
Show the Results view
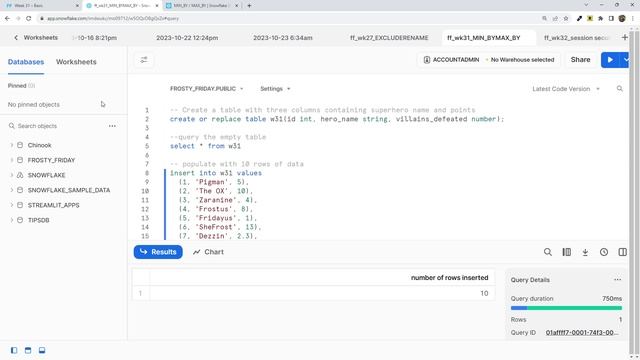[x=158, y=252]
